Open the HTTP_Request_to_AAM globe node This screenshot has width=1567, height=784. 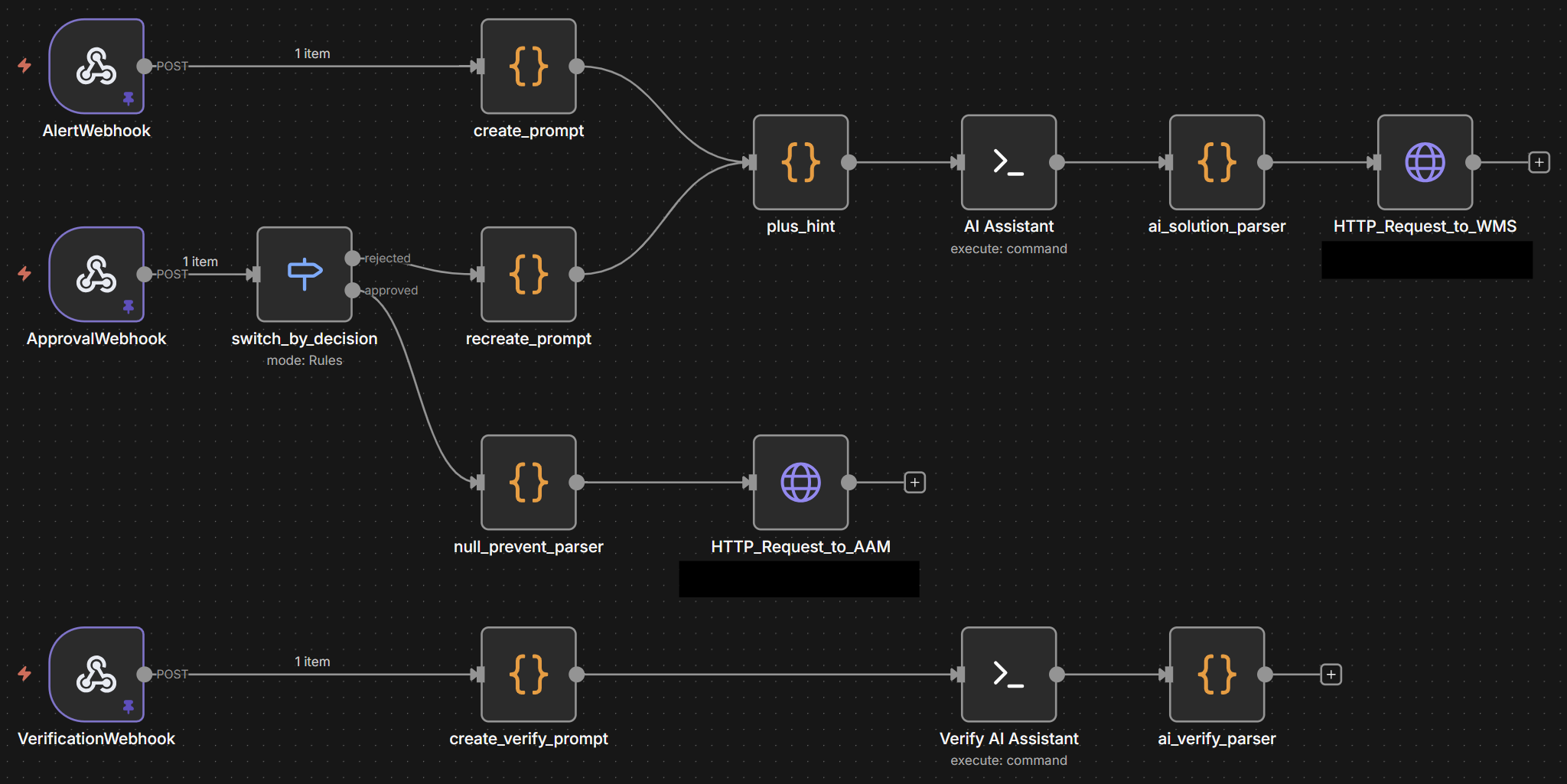[800, 483]
